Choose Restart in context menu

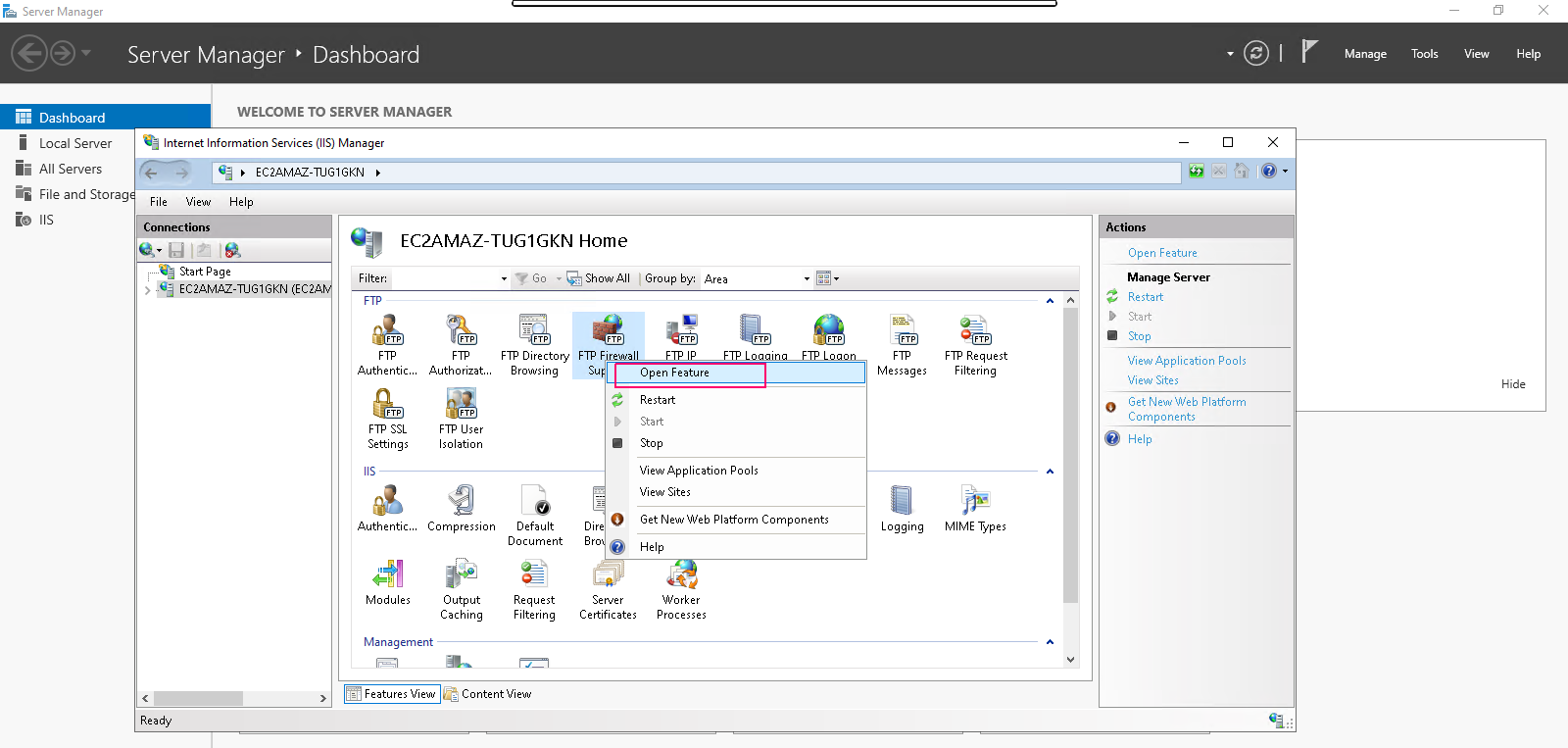tap(736, 400)
